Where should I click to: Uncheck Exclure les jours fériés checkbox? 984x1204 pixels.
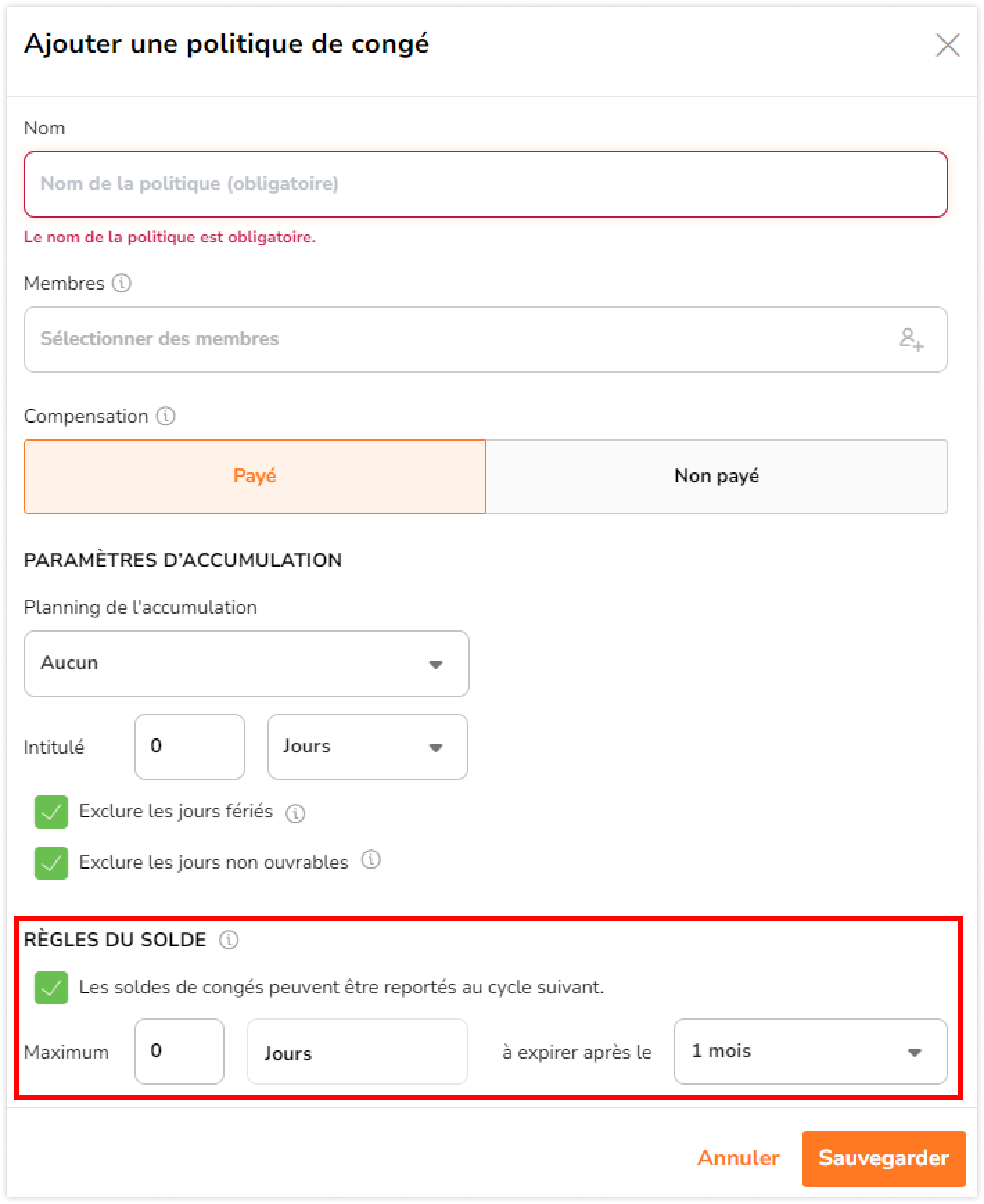(x=51, y=812)
